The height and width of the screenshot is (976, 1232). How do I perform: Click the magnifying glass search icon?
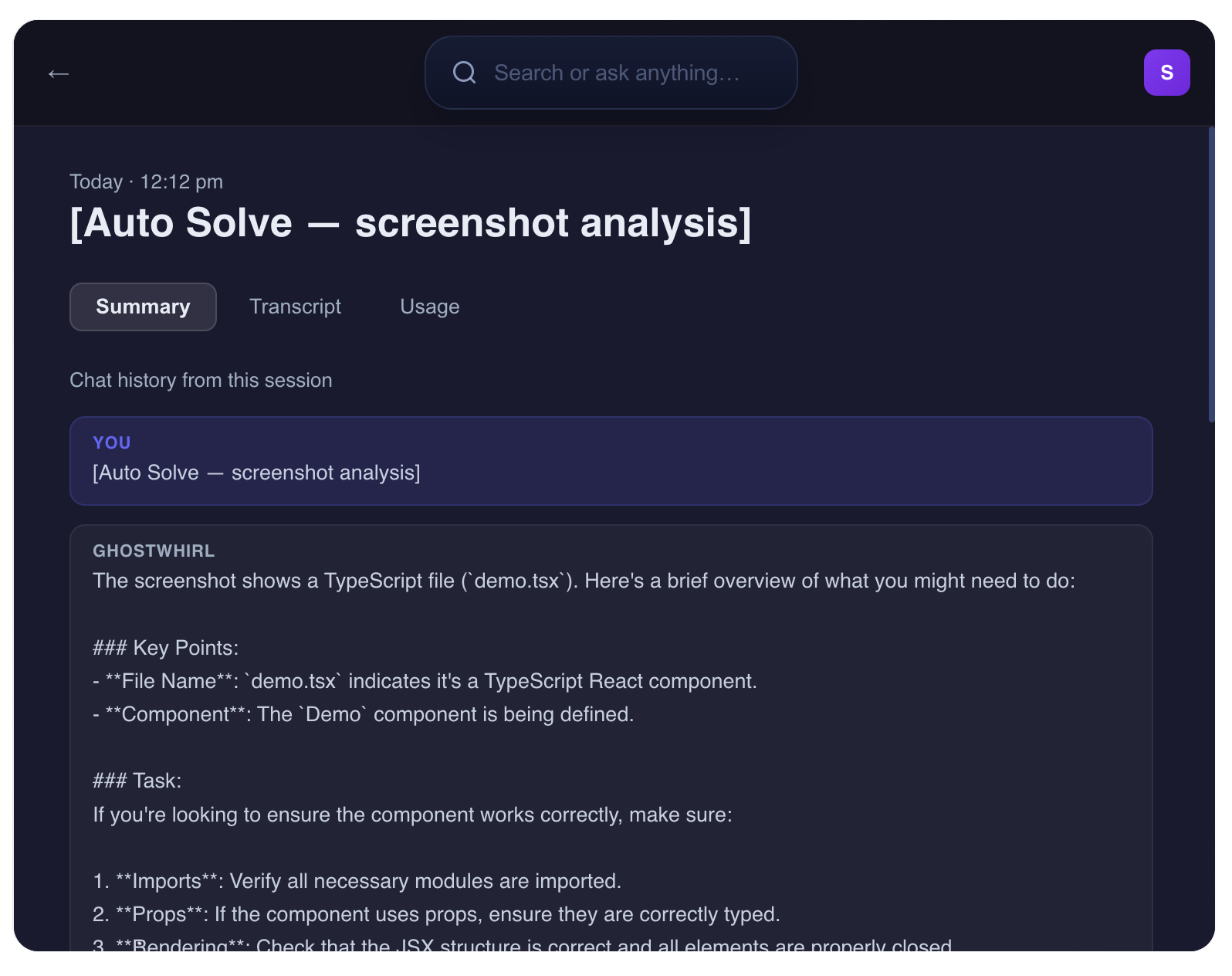[464, 73]
